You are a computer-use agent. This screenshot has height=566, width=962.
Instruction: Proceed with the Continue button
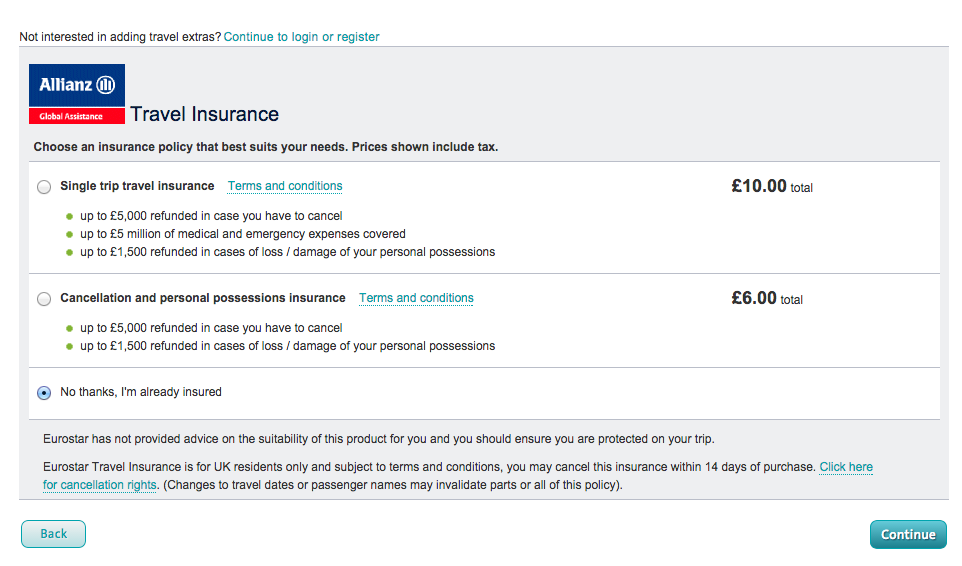[x=908, y=534]
